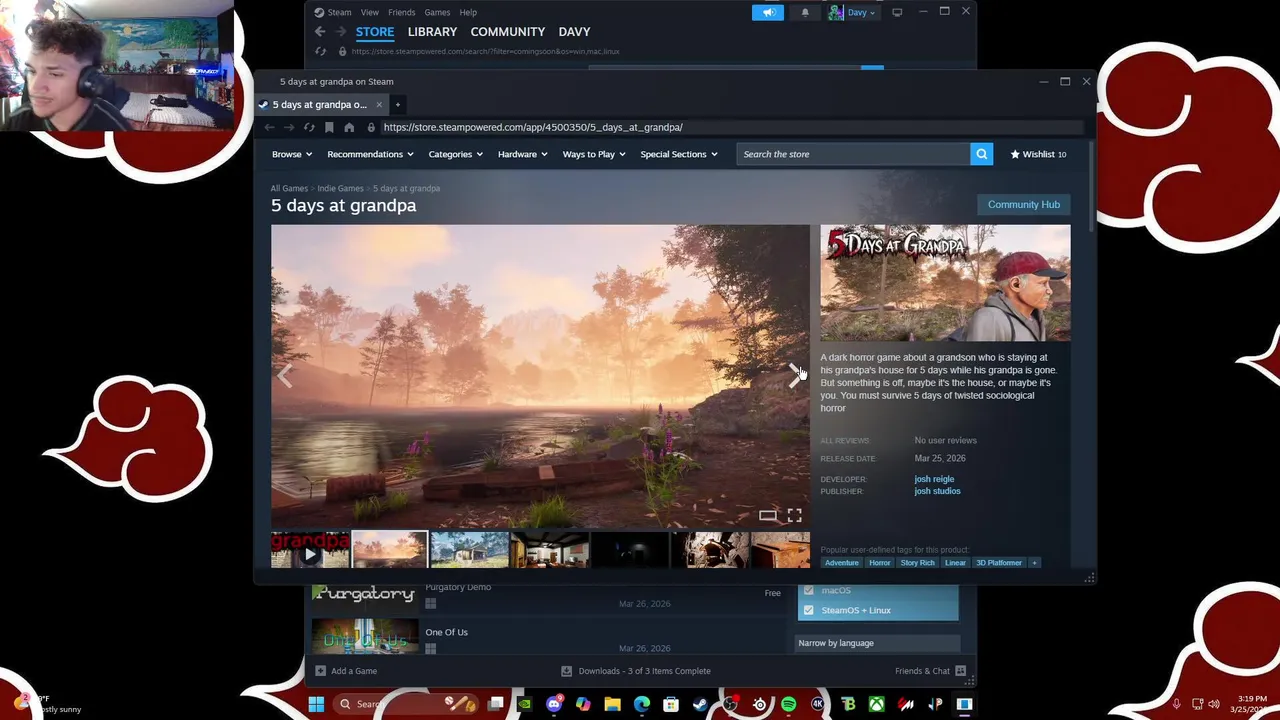Open File Explorer from the taskbar
The image size is (1280, 720).
point(612,704)
